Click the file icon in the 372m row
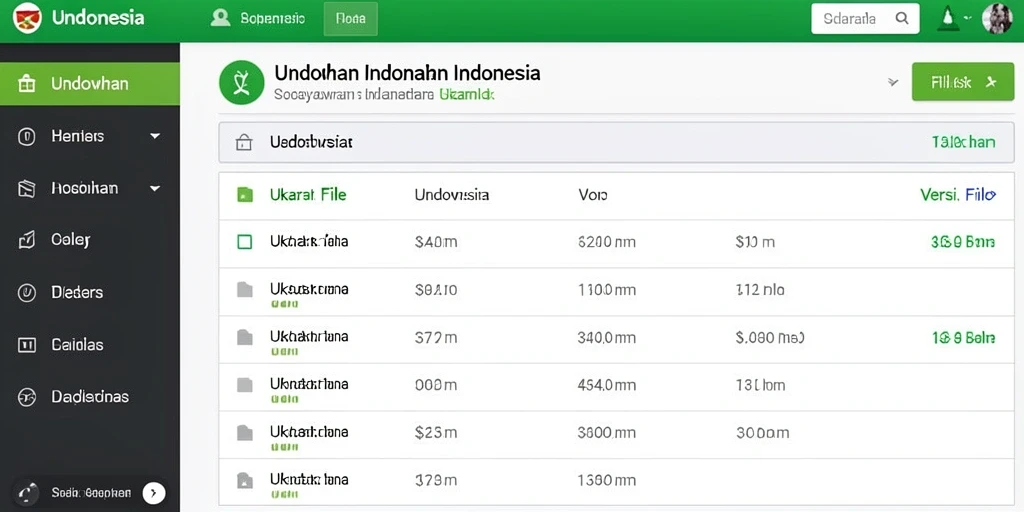The height and width of the screenshot is (512, 1024). tap(244, 338)
